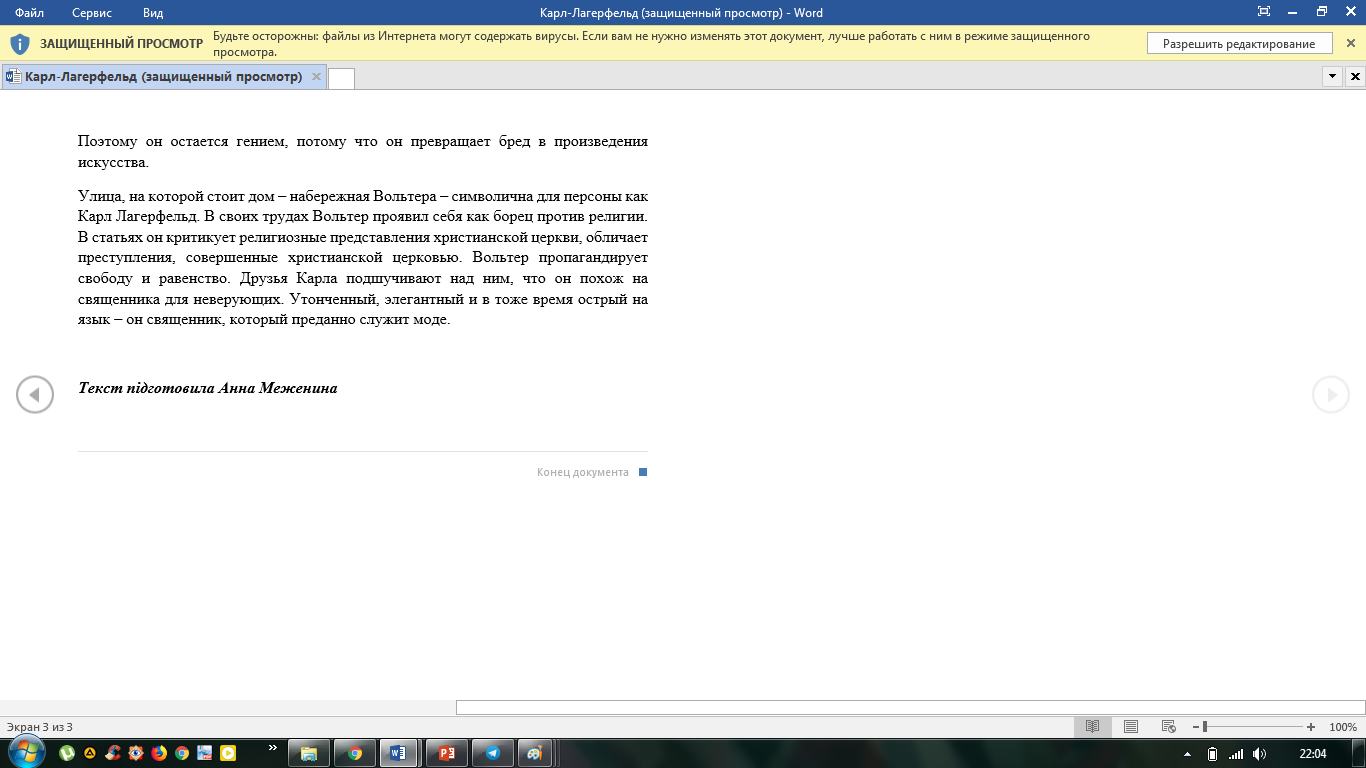
Task: Open the document tab list dropdown
Action: (1332, 77)
